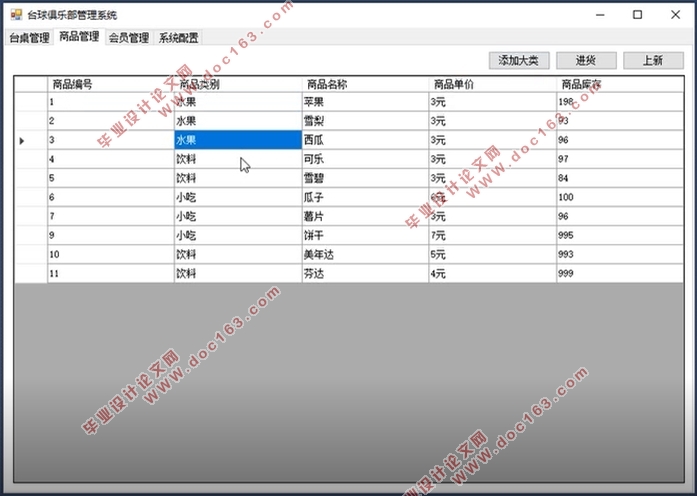Click the 96 stock cell in the 西瓜 row

coord(620,140)
